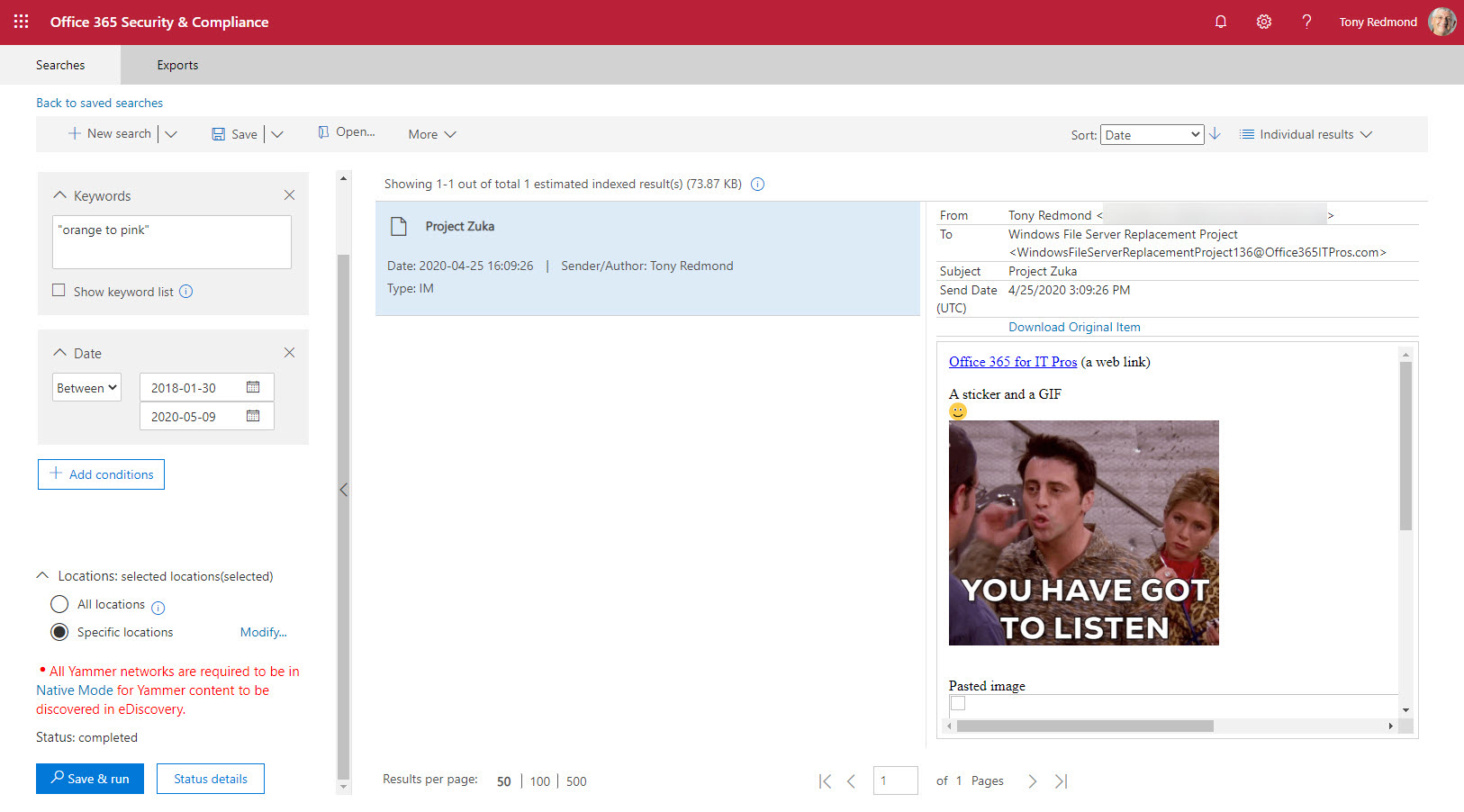Go to first results page
Image resolution: width=1464 pixels, height=812 pixels.
click(825, 781)
